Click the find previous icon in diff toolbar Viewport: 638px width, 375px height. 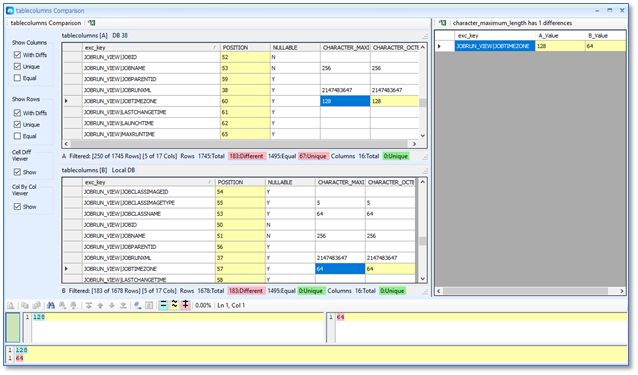(x=74, y=305)
